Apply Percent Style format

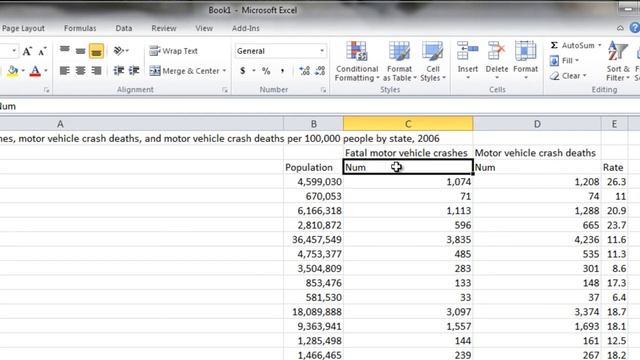266,71
